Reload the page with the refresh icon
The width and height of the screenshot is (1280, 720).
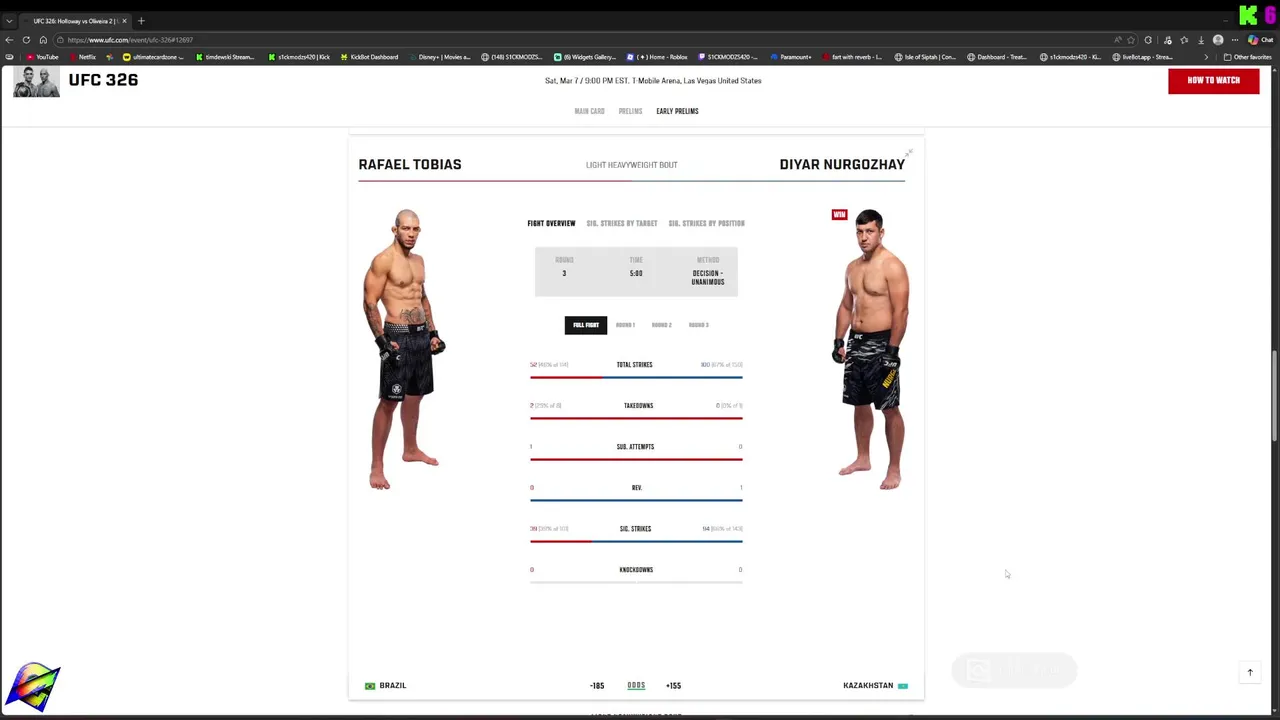coord(26,40)
